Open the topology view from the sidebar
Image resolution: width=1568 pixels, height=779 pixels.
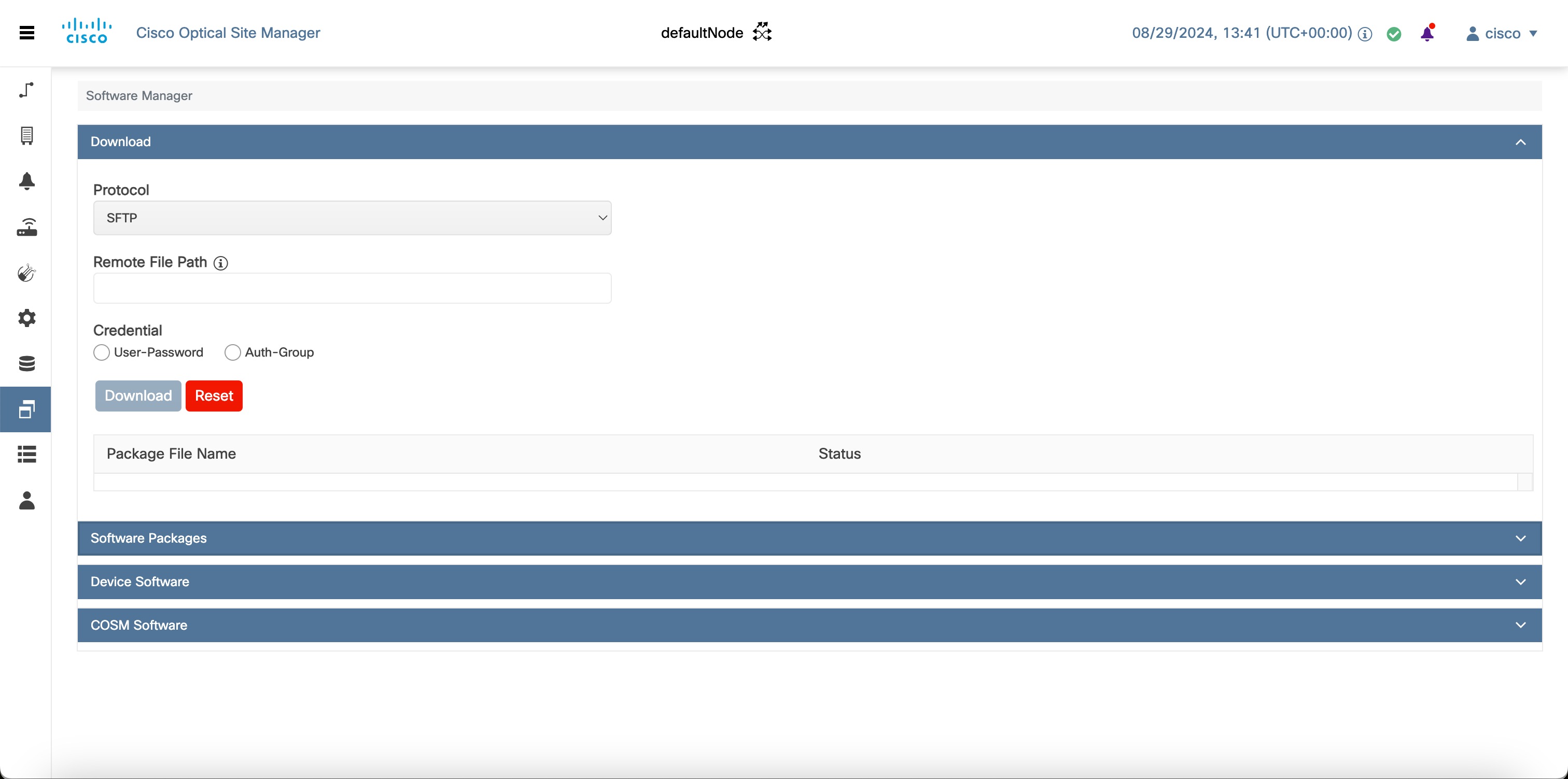26,90
